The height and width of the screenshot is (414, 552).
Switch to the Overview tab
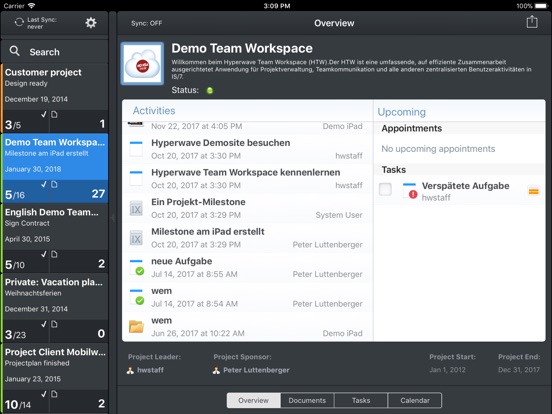[x=253, y=401]
